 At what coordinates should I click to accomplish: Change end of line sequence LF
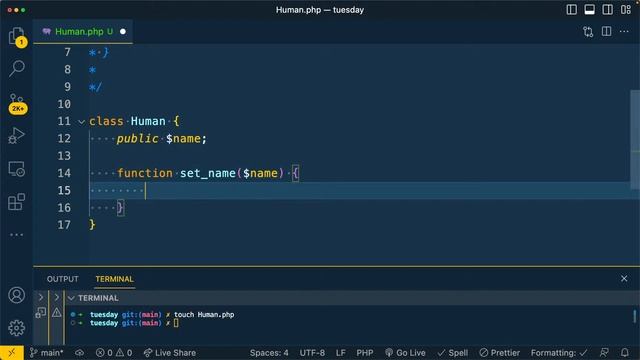340,353
